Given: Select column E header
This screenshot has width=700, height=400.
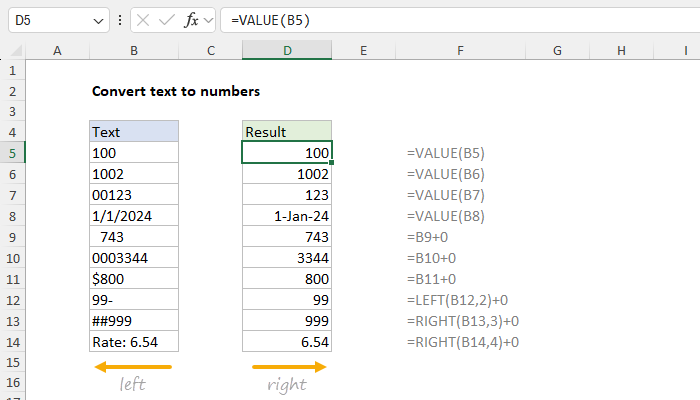Looking at the screenshot, I should pos(363,50).
